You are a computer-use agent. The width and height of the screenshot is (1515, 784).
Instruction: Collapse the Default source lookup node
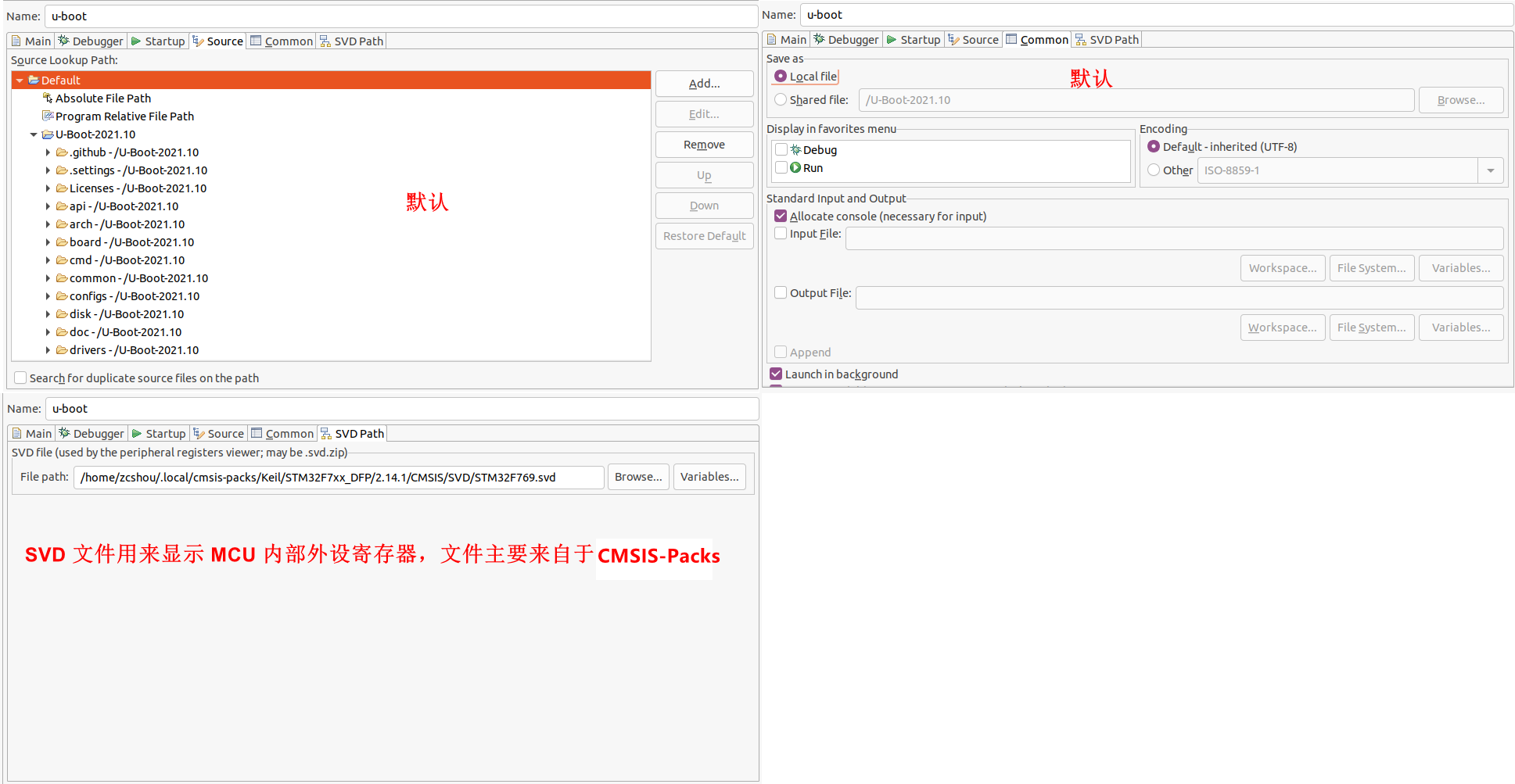[x=20, y=81]
